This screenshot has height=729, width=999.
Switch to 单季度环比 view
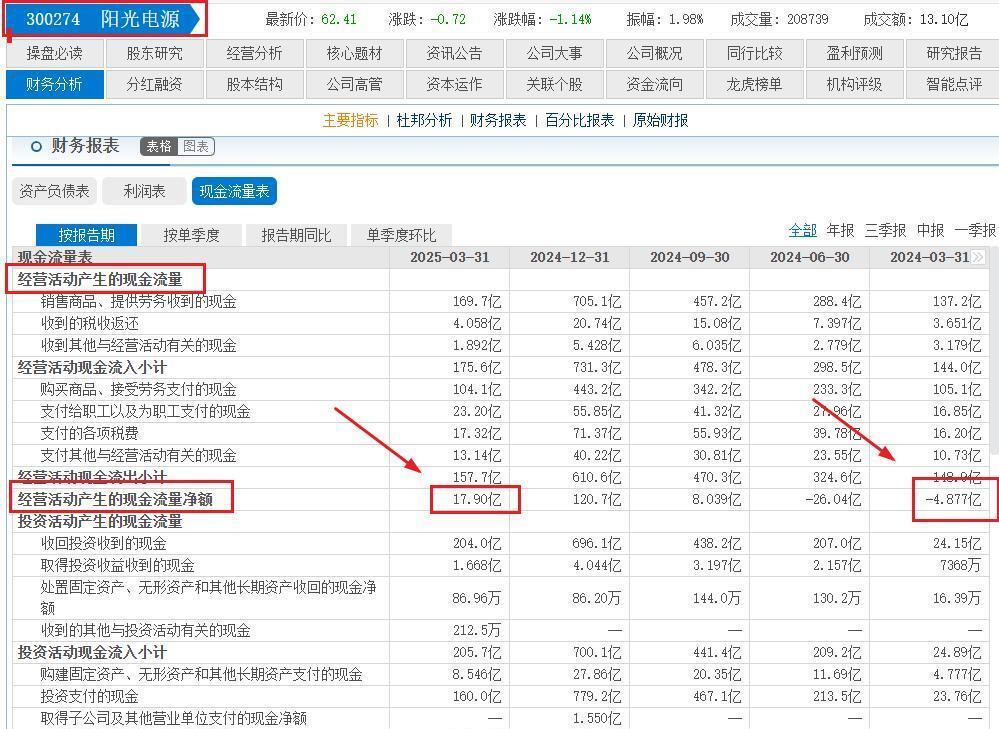pos(401,235)
